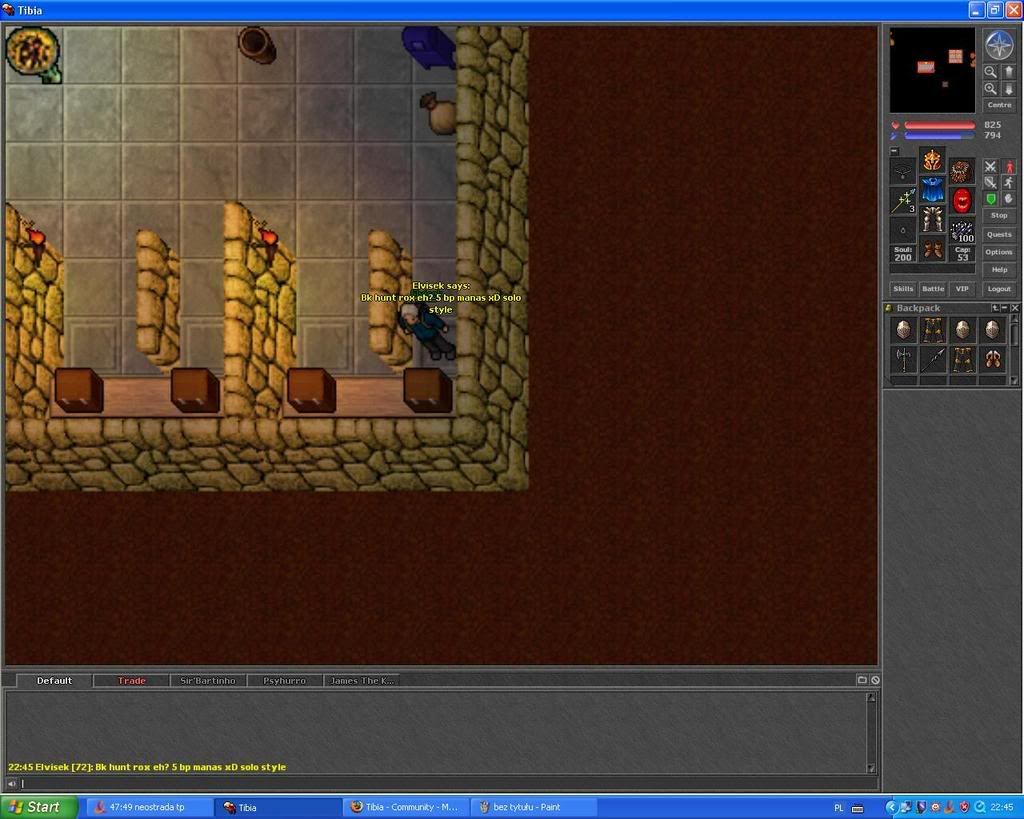Click the minimap compass rose
The image size is (1024, 819).
(999, 45)
